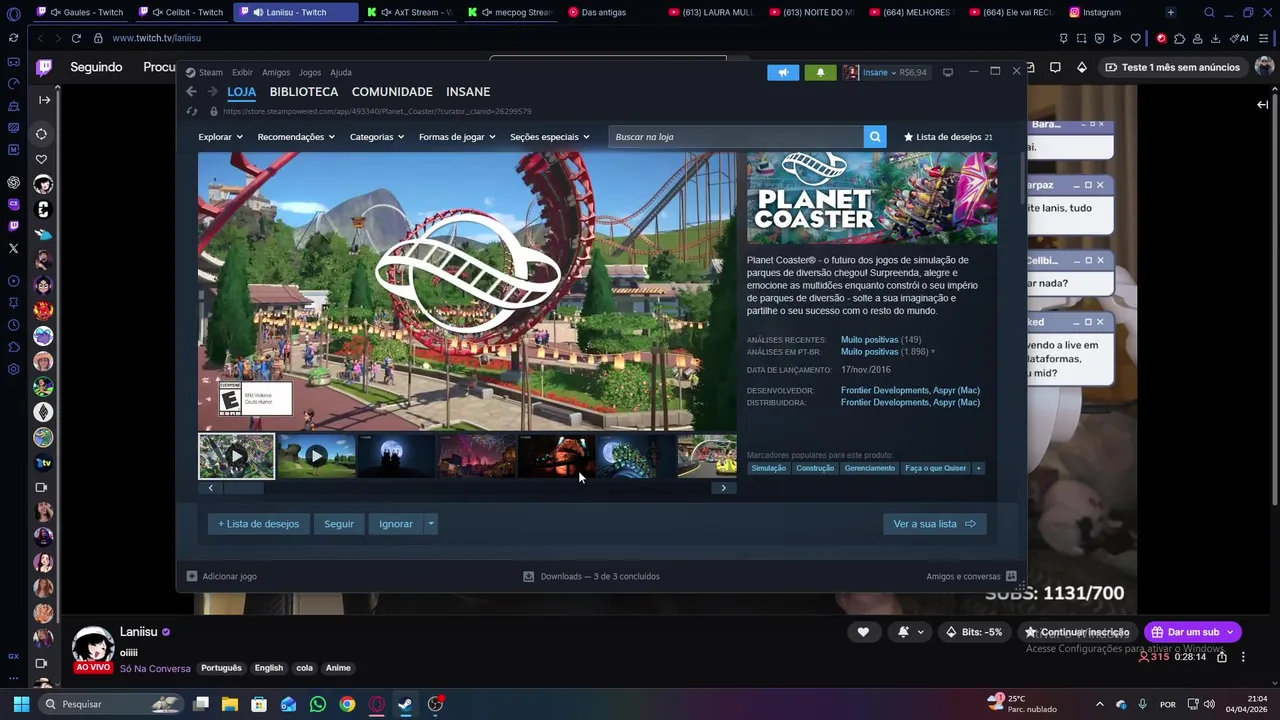
Task: Click Frontier Developments developer link
Action: (885, 390)
